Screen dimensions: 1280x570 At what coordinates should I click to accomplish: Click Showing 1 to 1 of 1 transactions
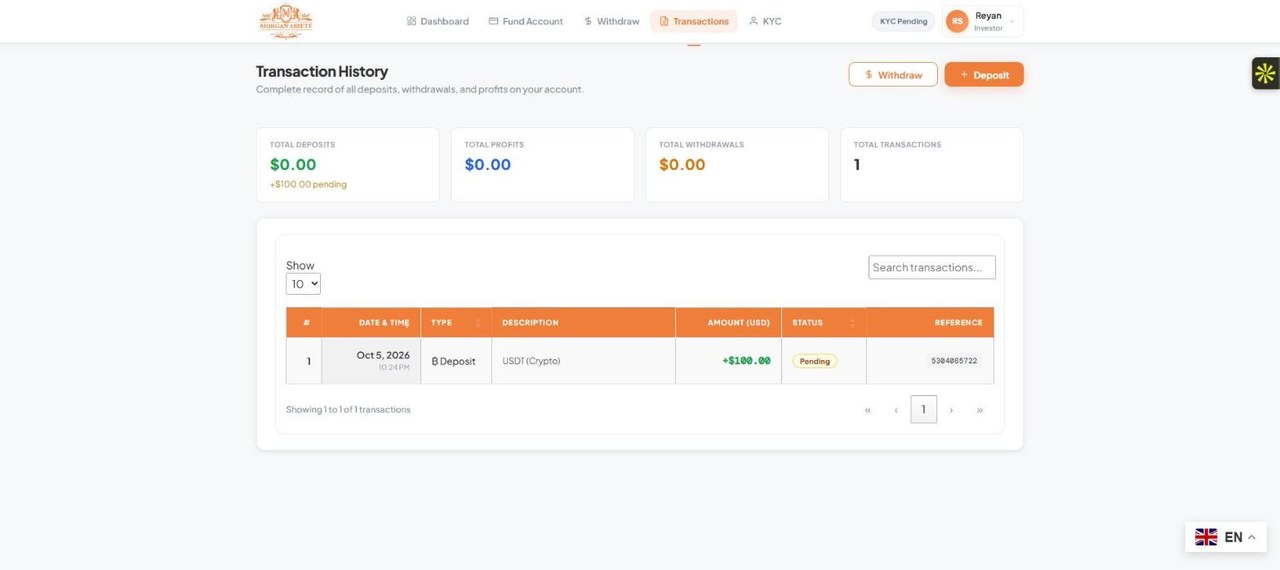point(348,410)
